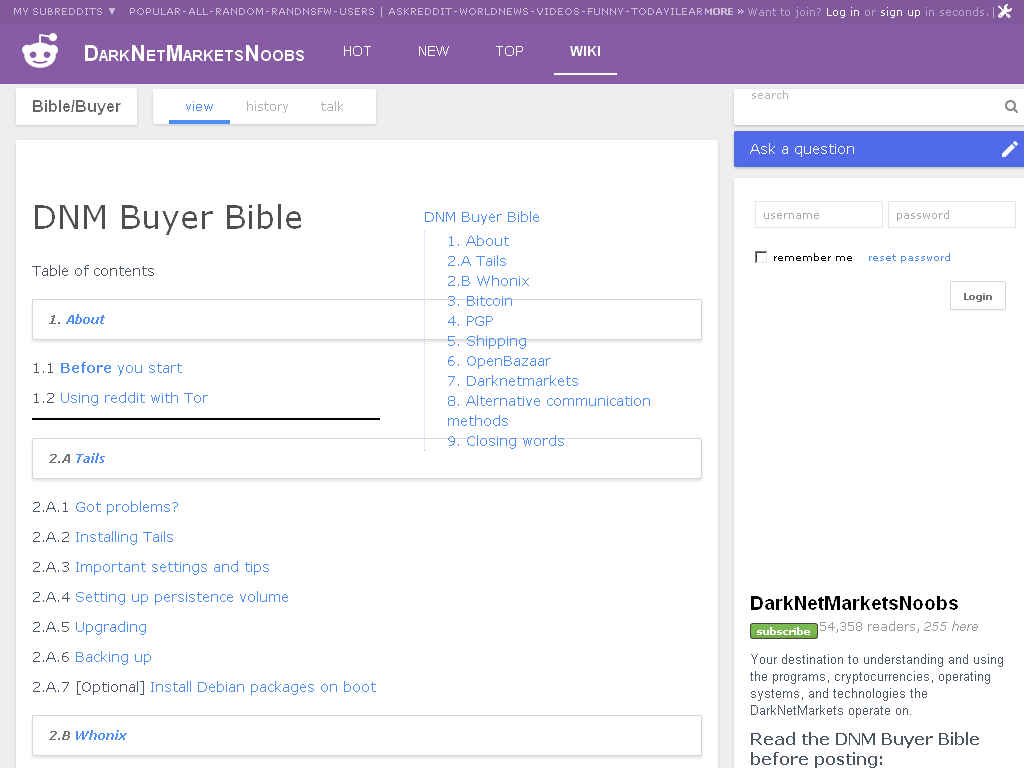Click the search magnifier icon
Viewport: 1024px width, 768px height.
[1011, 106]
